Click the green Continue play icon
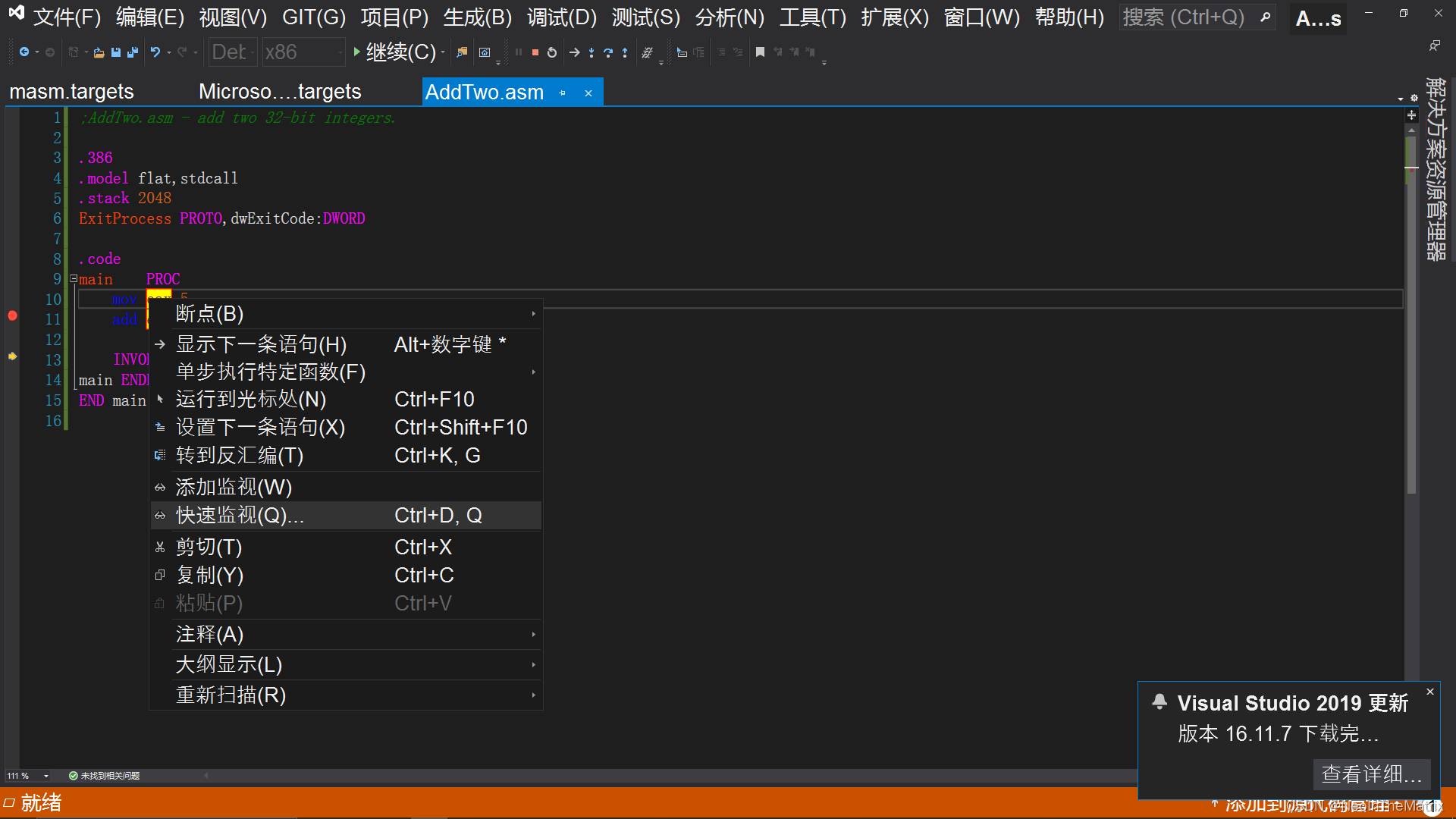The image size is (1456, 819). click(356, 52)
